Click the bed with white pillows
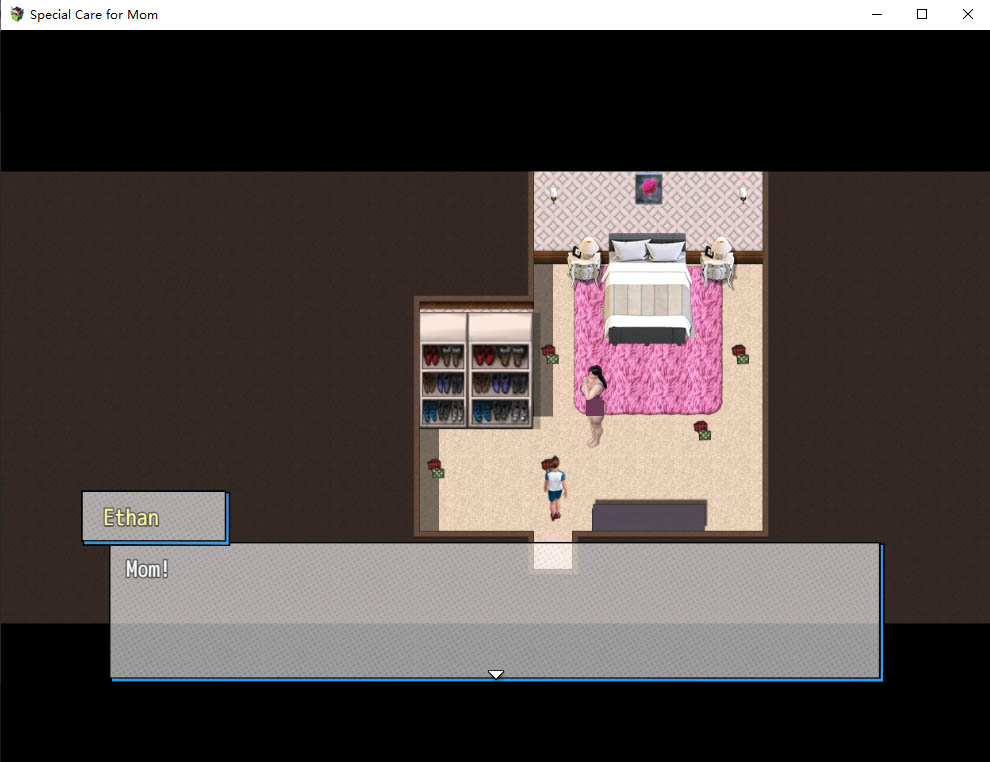This screenshot has height=762, width=990. click(647, 290)
